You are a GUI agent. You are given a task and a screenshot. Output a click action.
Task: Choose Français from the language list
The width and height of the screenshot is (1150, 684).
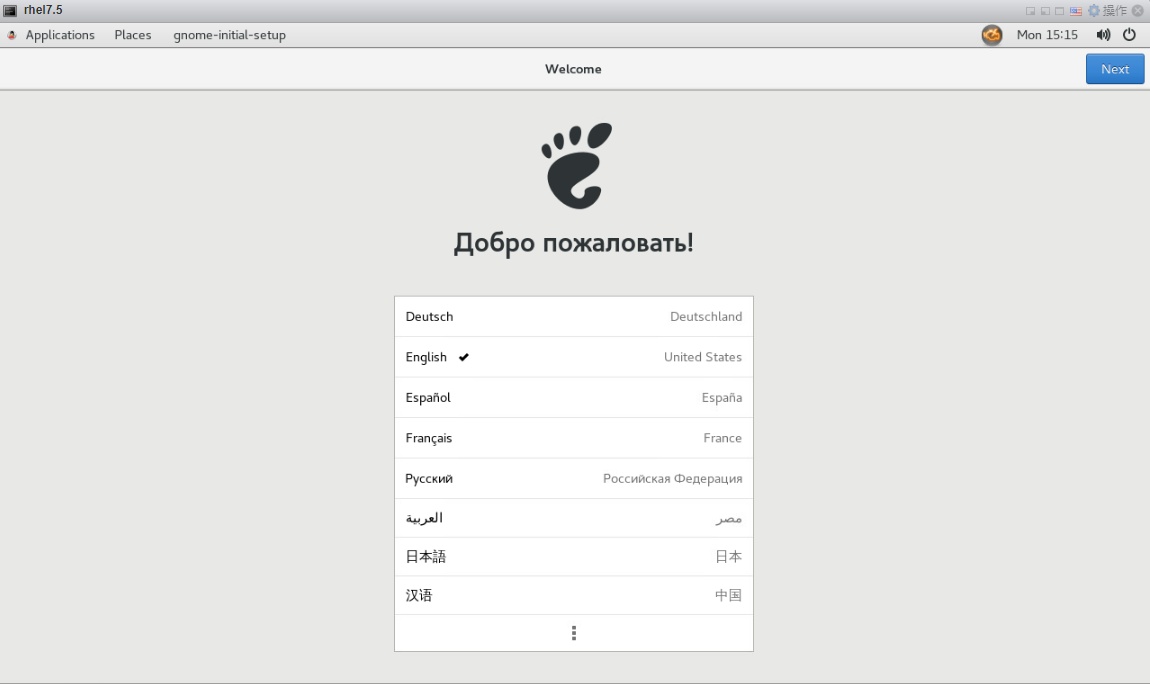pyautogui.click(x=574, y=438)
